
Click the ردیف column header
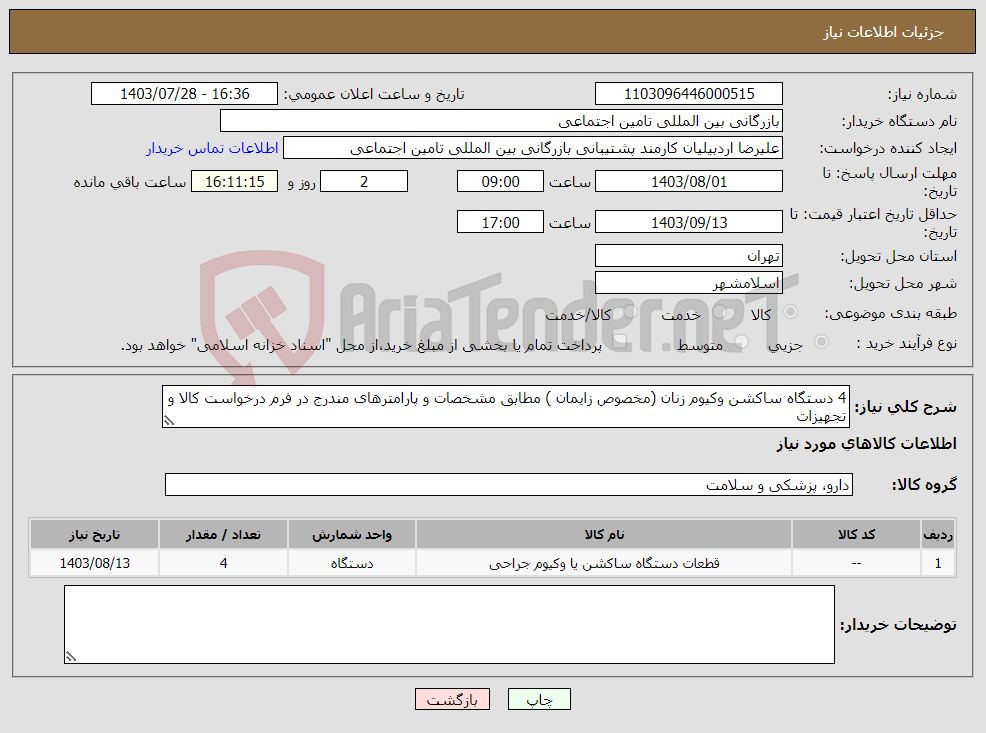tap(938, 534)
